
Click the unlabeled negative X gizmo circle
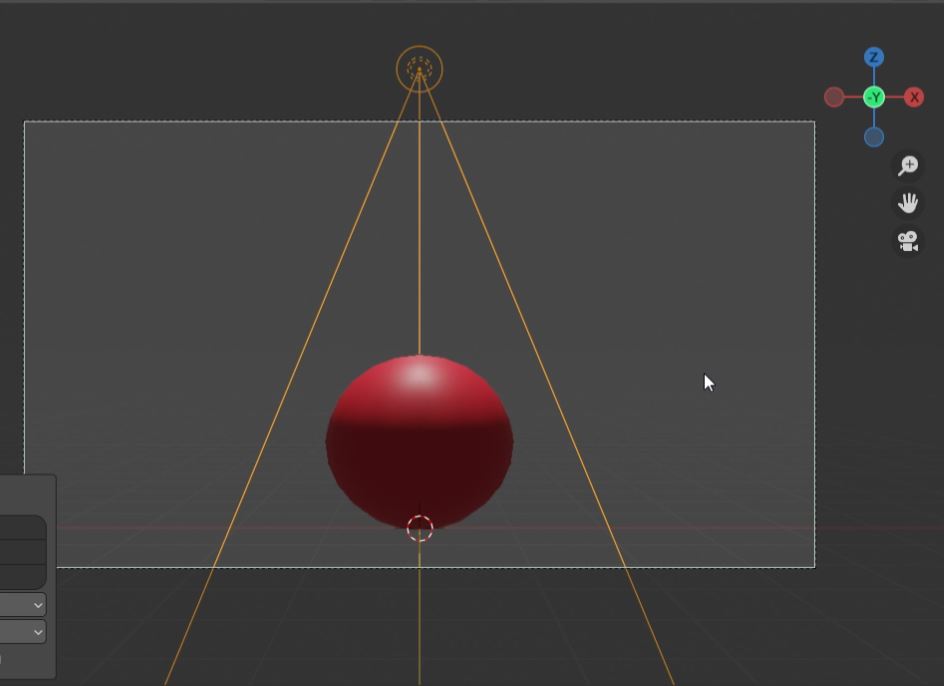834,97
